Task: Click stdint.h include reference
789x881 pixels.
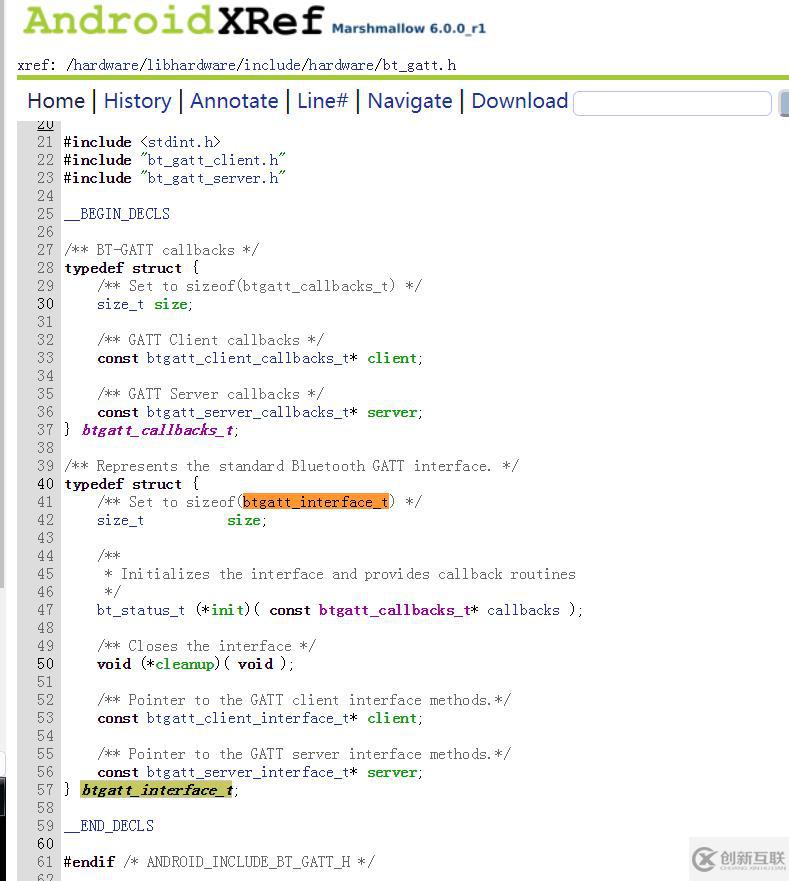Action: pos(180,142)
